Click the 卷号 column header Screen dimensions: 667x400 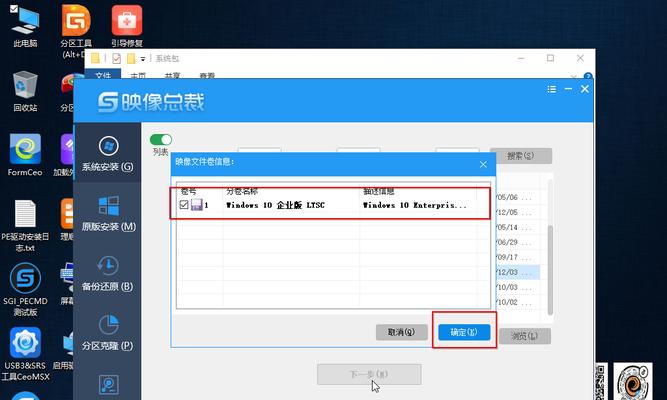188,191
